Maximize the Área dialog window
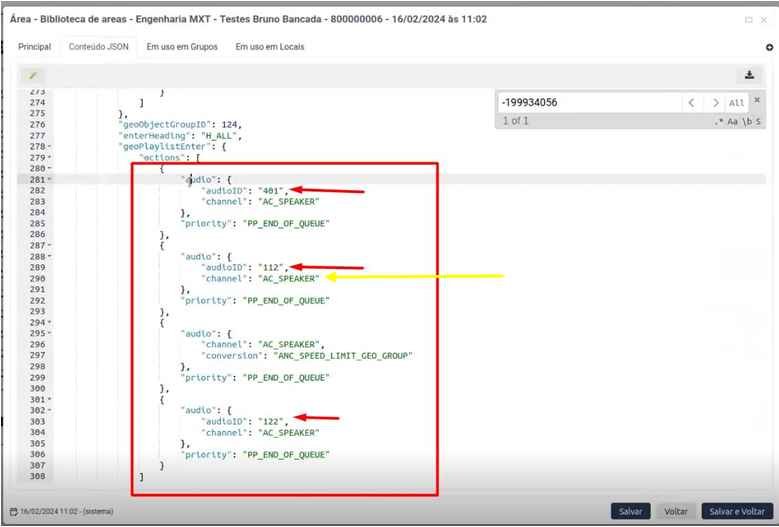The height and width of the screenshot is (527, 779). [750, 19]
